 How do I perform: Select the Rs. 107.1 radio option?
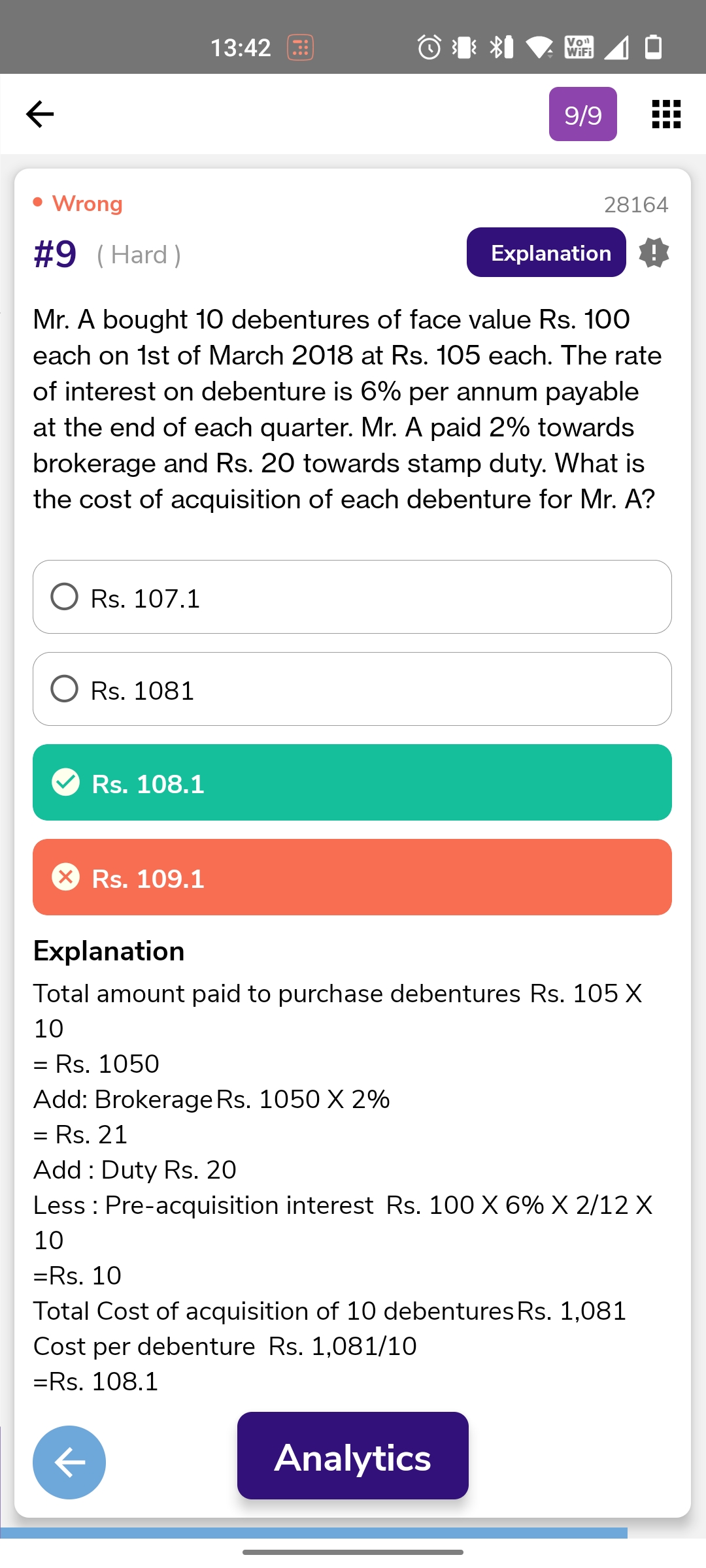pyautogui.click(x=65, y=596)
